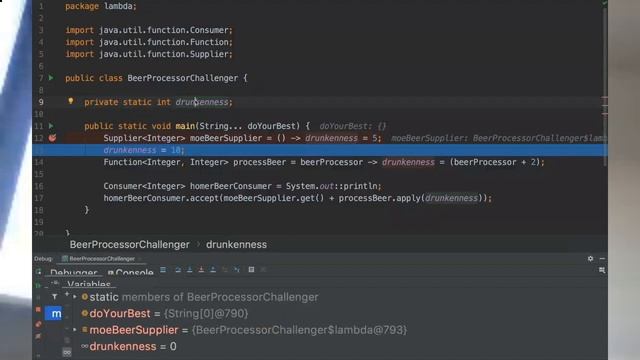
Task: Hide the Debug tool window
Action: click(x=602, y=258)
